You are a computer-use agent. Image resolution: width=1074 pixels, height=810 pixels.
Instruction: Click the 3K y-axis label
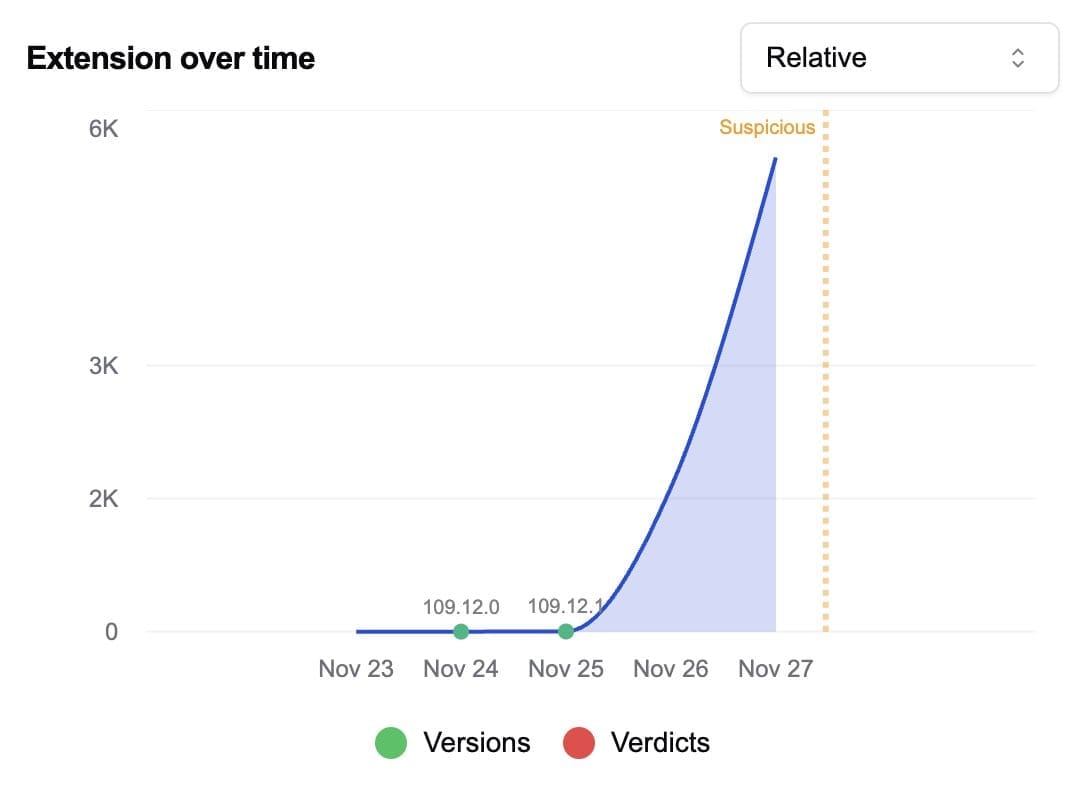[x=103, y=366]
